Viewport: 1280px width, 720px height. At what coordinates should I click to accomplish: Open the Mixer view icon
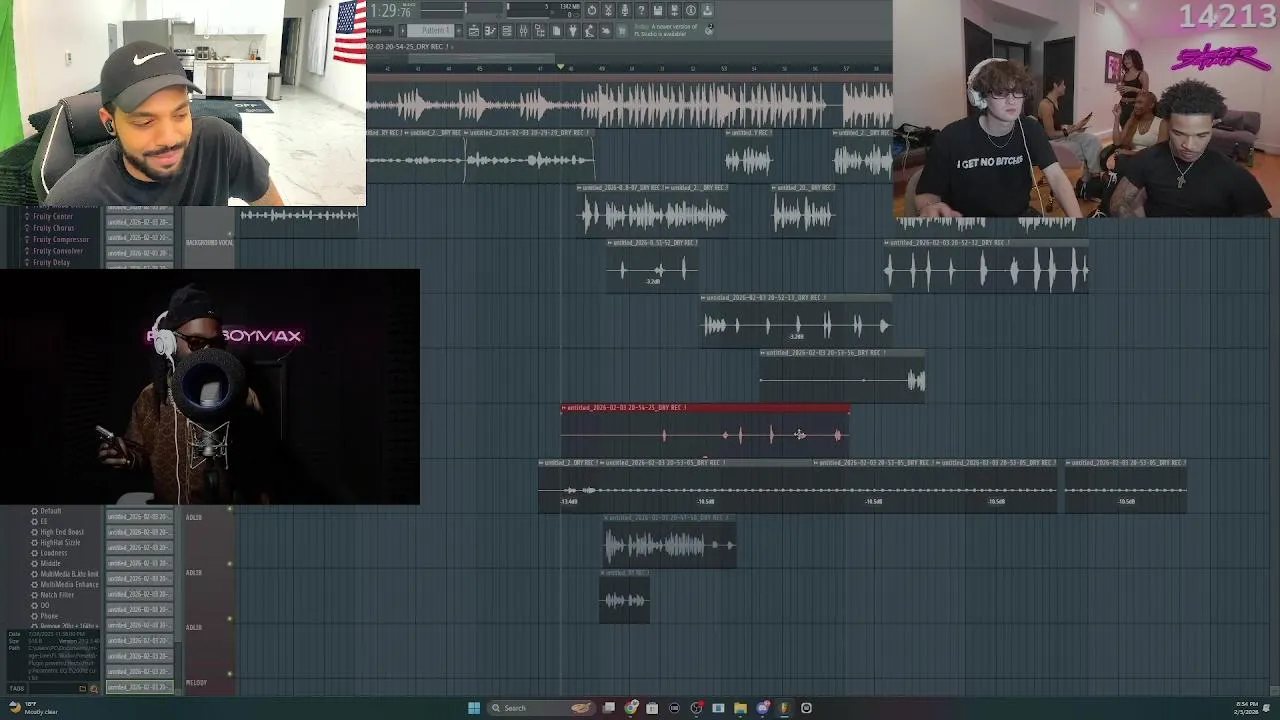[523, 31]
